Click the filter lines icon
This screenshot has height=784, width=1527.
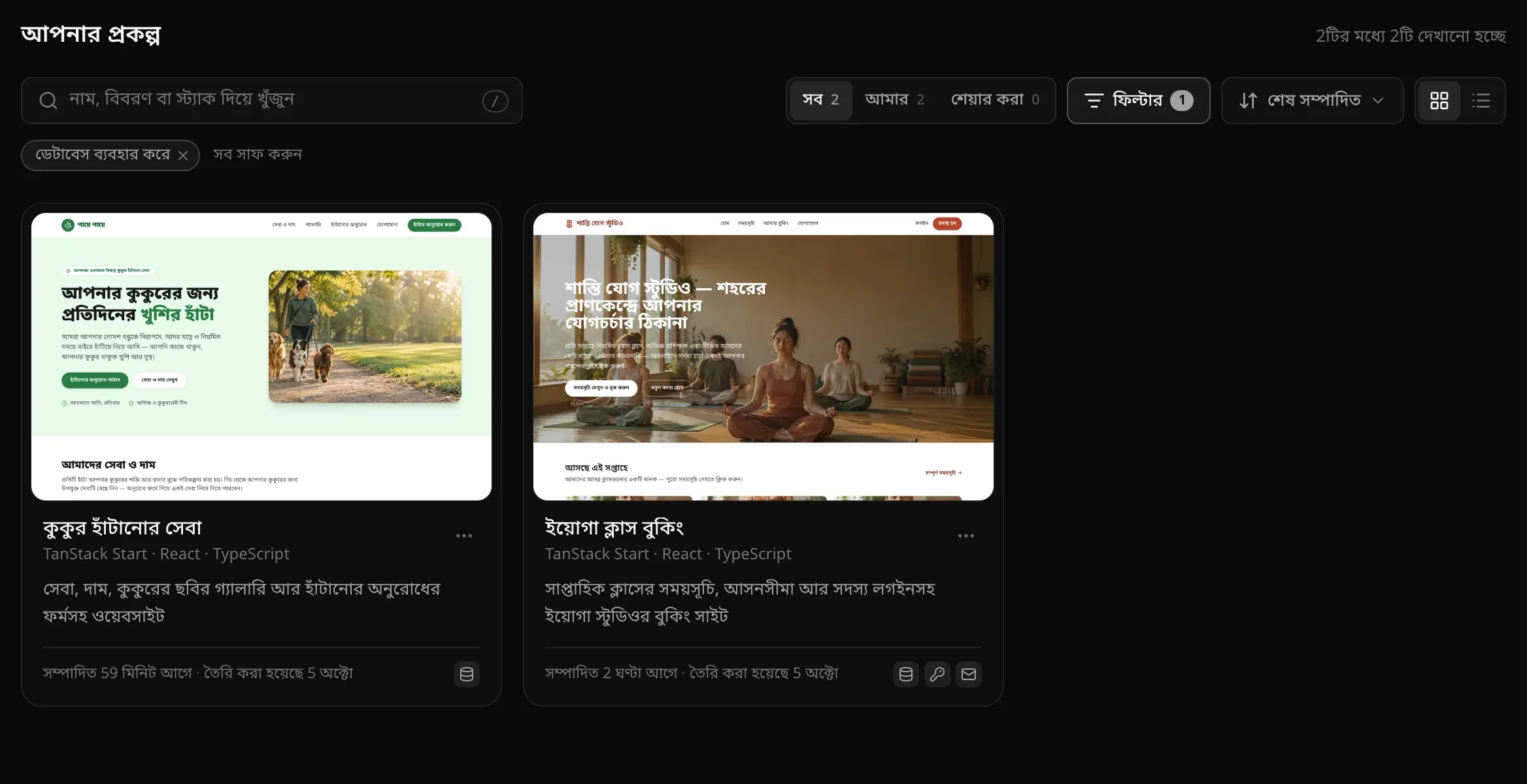1094,101
